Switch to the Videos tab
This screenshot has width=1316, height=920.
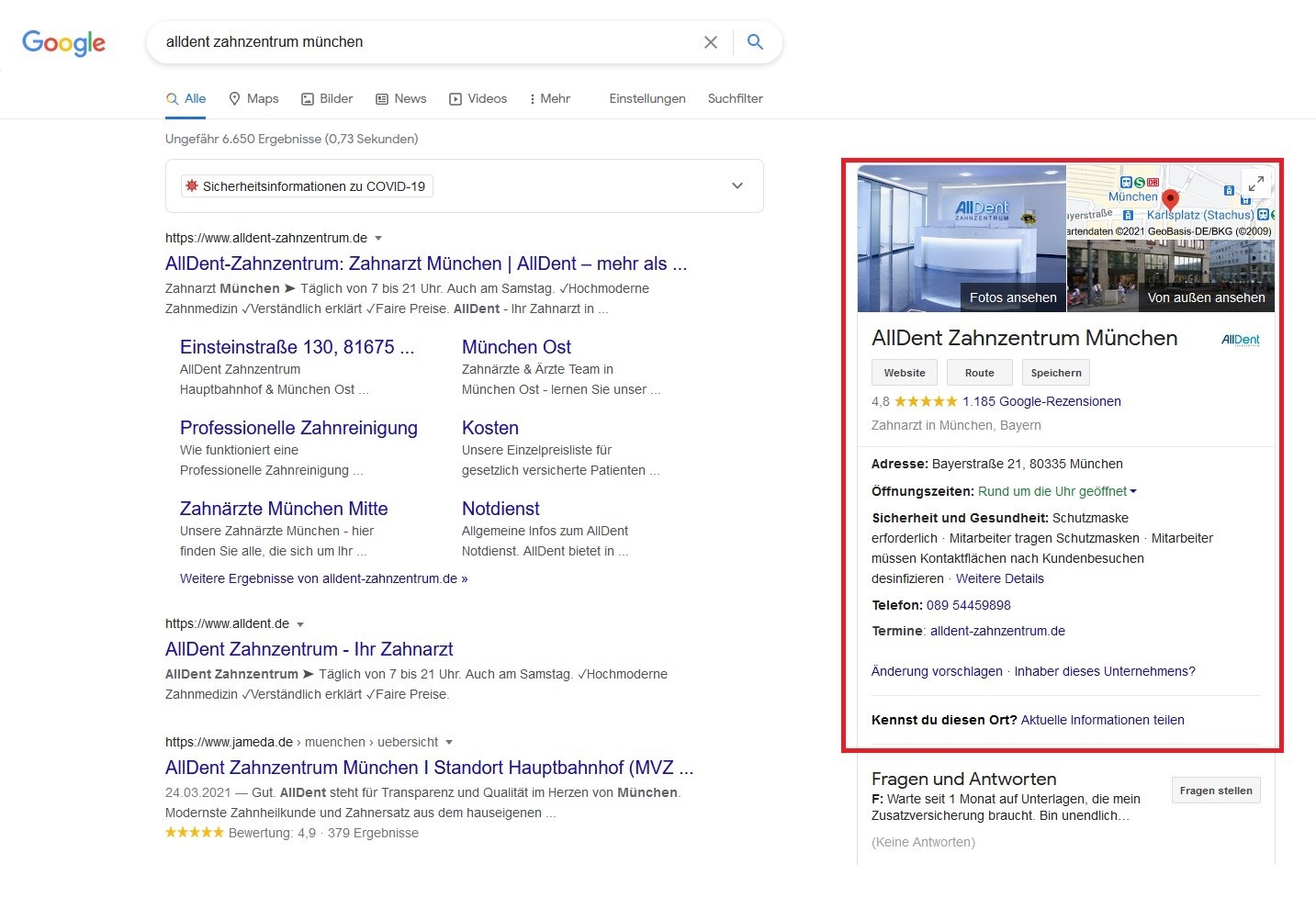click(478, 98)
